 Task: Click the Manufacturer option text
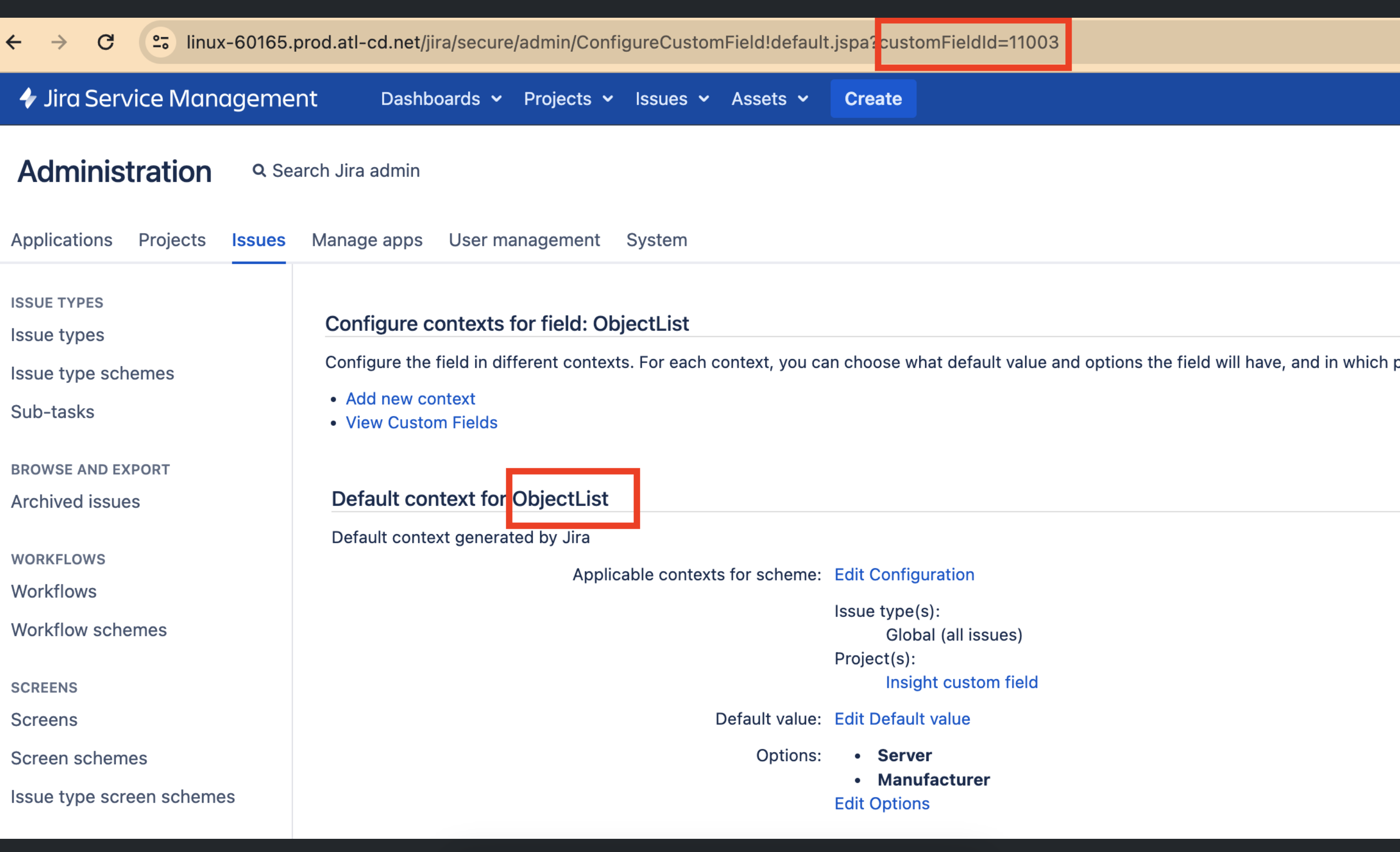933,780
